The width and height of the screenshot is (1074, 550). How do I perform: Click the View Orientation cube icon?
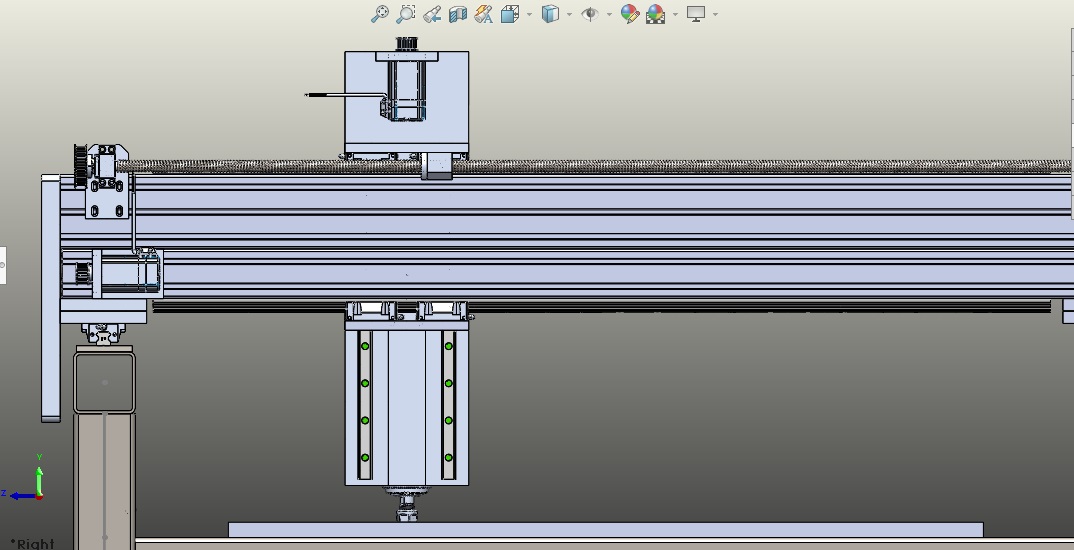click(510, 14)
